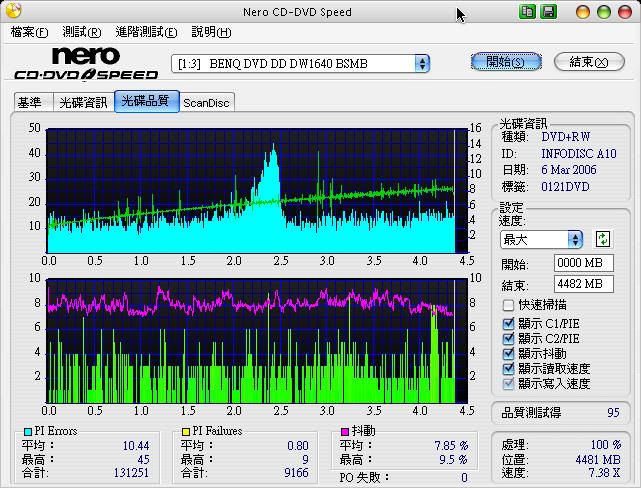This screenshot has width=641, height=488.
Task: Click the Nero CD-DVD Speed window title
Action: coord(297,12)
